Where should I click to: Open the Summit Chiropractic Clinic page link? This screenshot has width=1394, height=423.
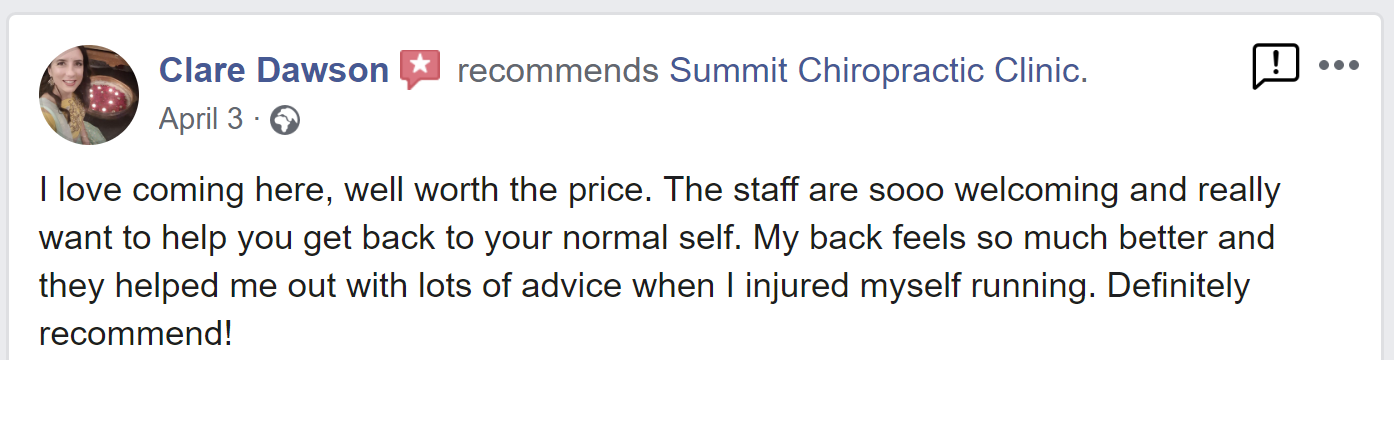point(877,71)
